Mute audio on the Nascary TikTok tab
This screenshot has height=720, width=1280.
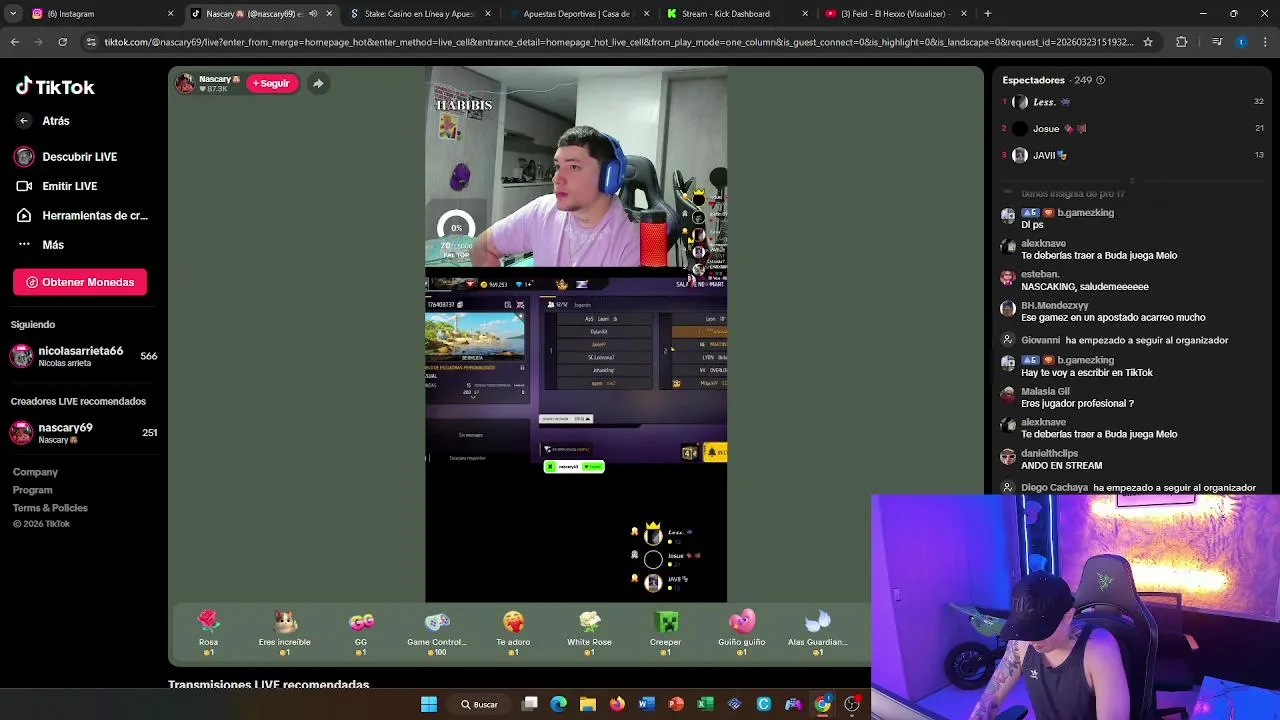point(313,14)
